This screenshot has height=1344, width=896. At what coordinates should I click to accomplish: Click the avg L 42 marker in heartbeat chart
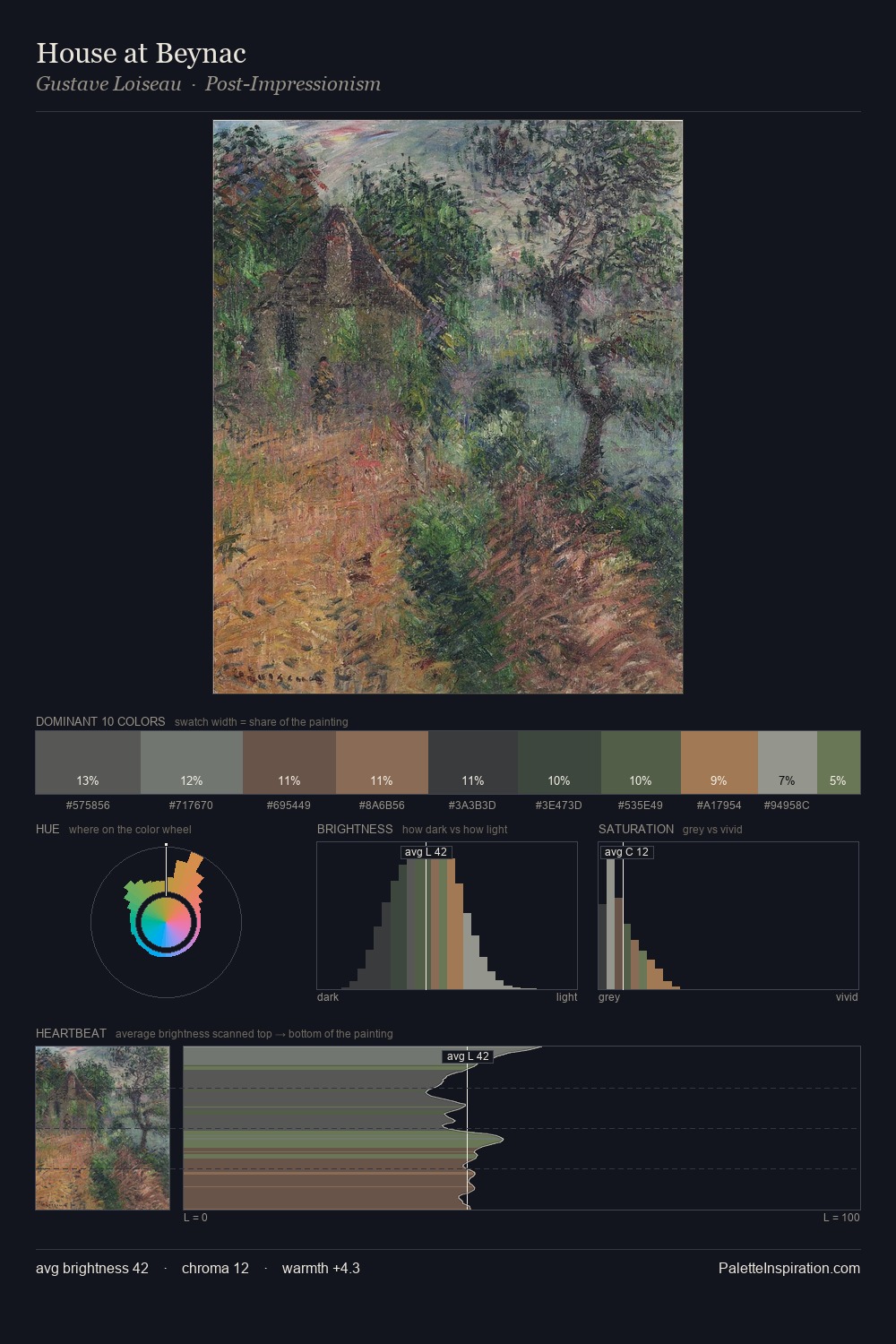(x=468, y=1056)
